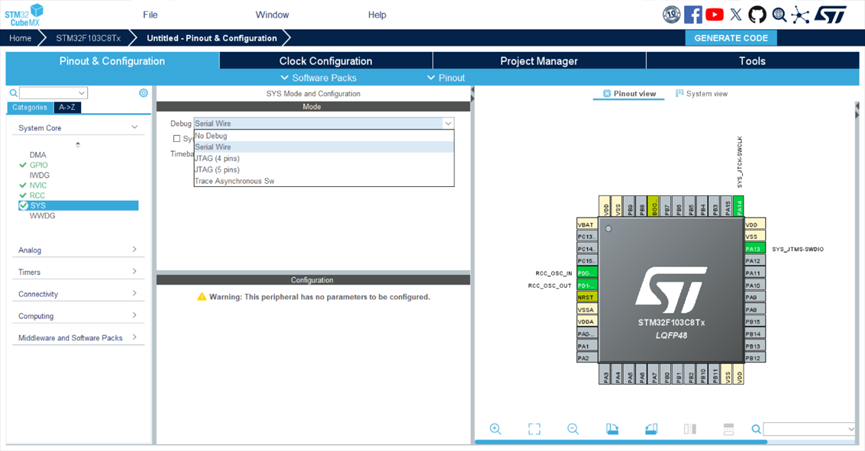The width and height of the screenshot is (865, 451).
Task: Select the IWDG peripheral
Action: pos(39,175)
